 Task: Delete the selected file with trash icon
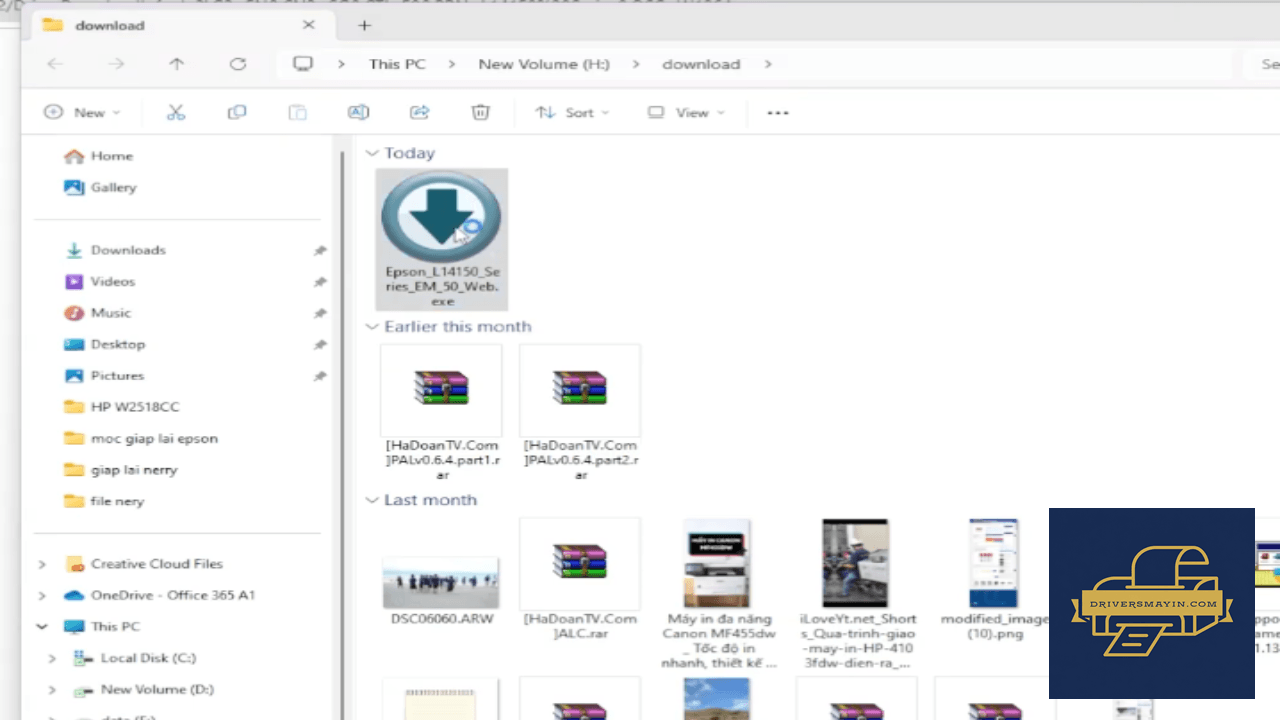(x=481, y=113)
